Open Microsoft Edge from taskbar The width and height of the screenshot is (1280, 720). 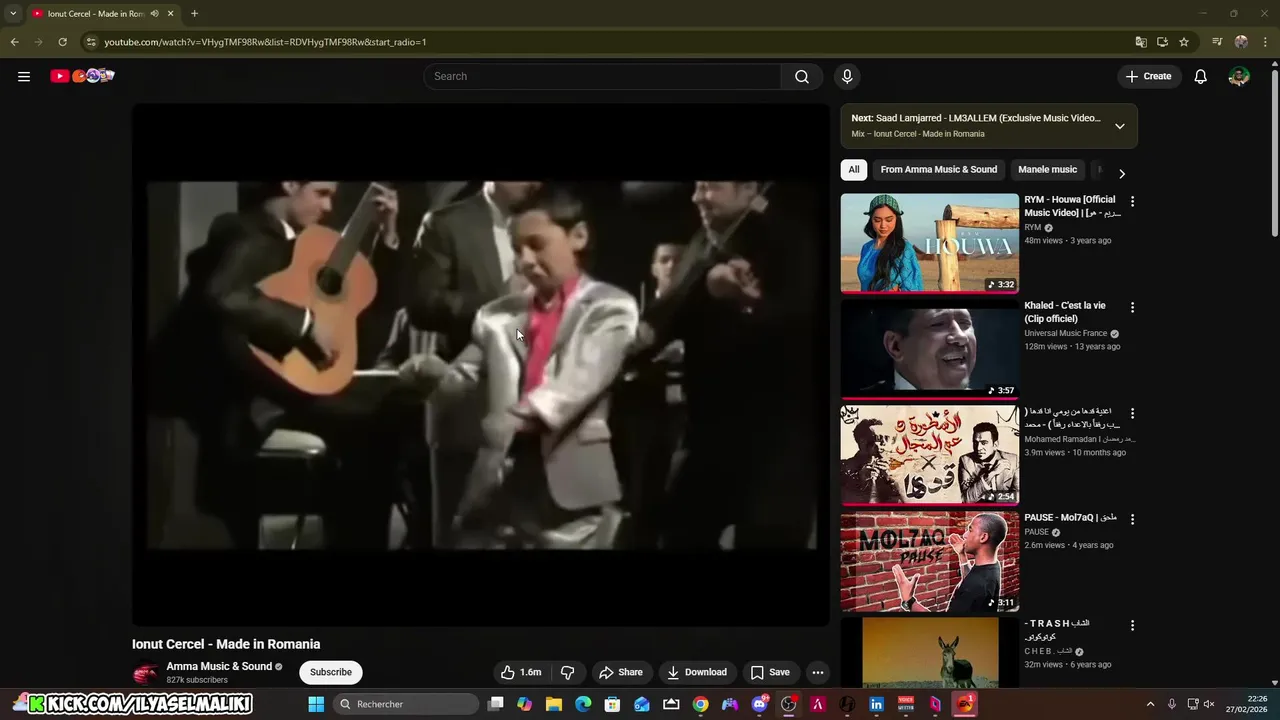tap(583, 704)
